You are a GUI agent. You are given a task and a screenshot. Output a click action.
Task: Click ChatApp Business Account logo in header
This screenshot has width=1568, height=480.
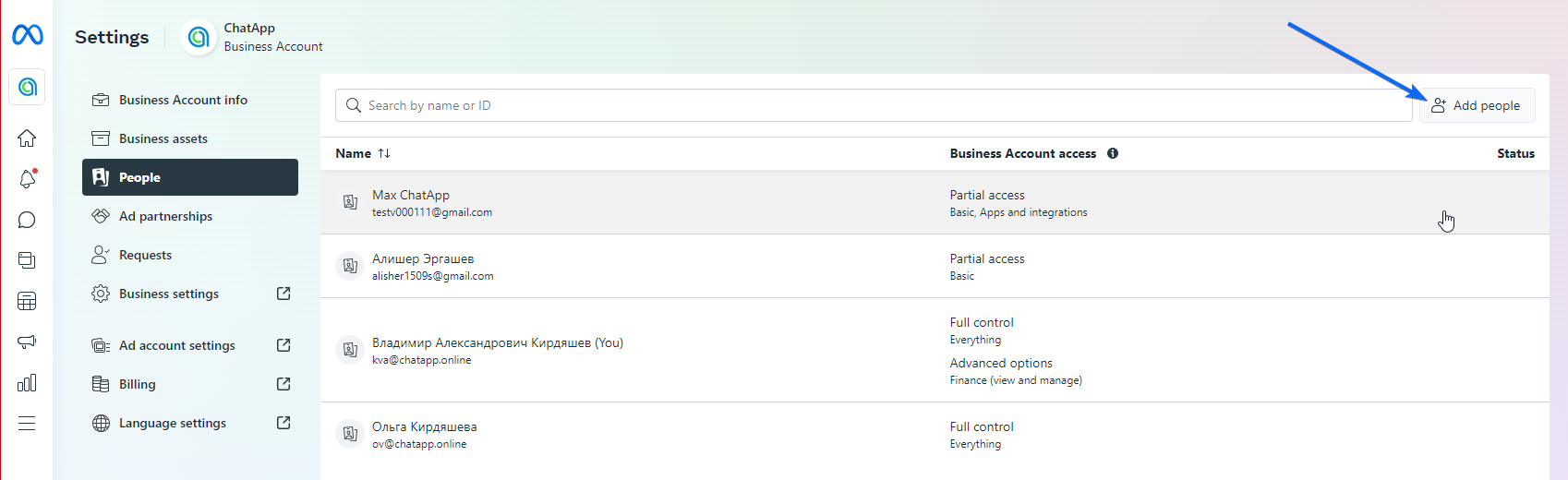tap(198, 37)
